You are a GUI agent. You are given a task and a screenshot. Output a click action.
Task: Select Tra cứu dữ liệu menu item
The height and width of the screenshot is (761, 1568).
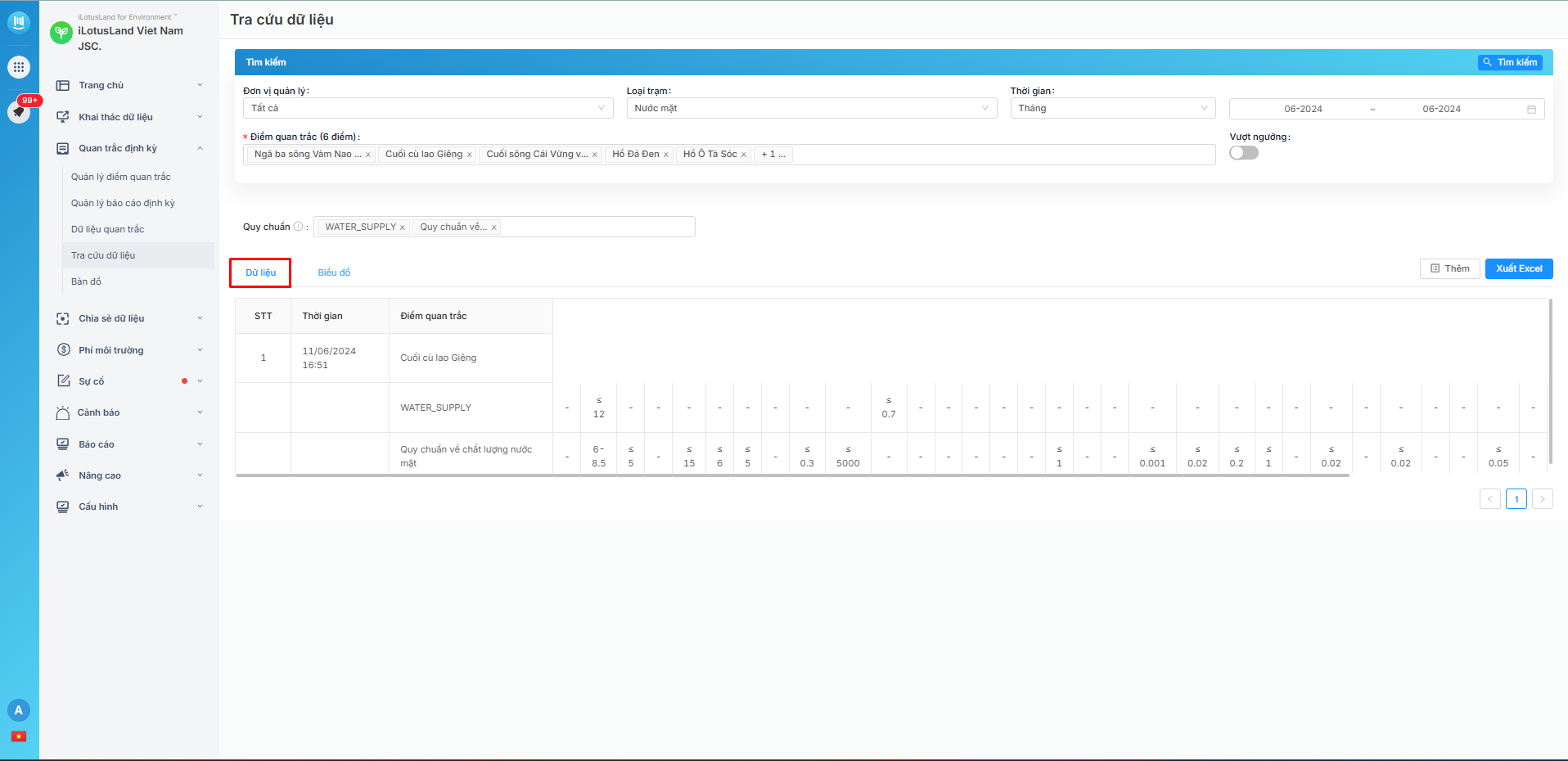(x=138, y=255)
